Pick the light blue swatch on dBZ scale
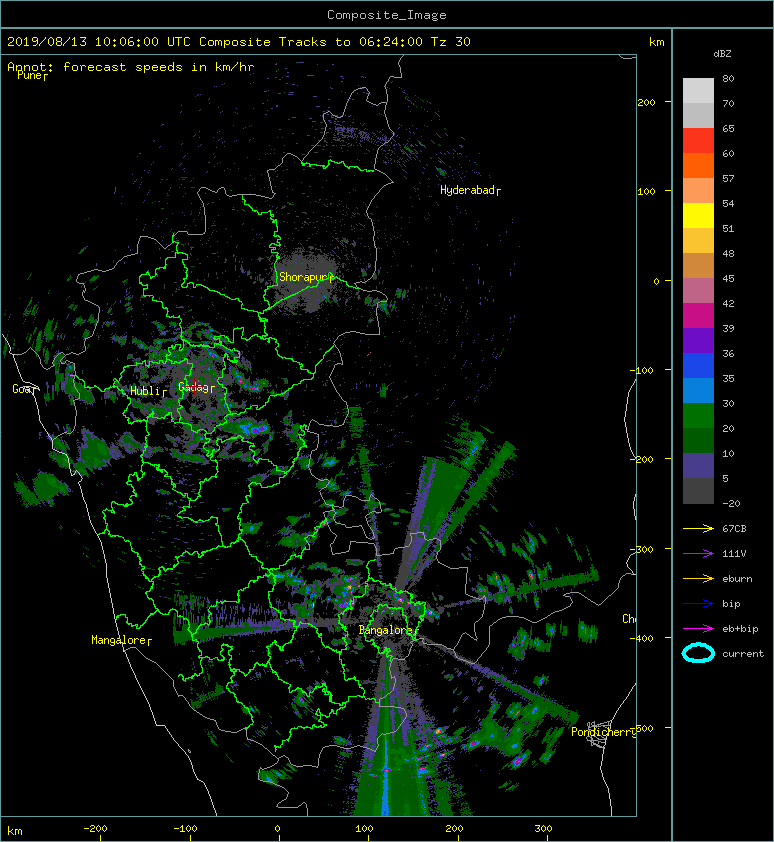774x842 pixels. coord(698,390)
